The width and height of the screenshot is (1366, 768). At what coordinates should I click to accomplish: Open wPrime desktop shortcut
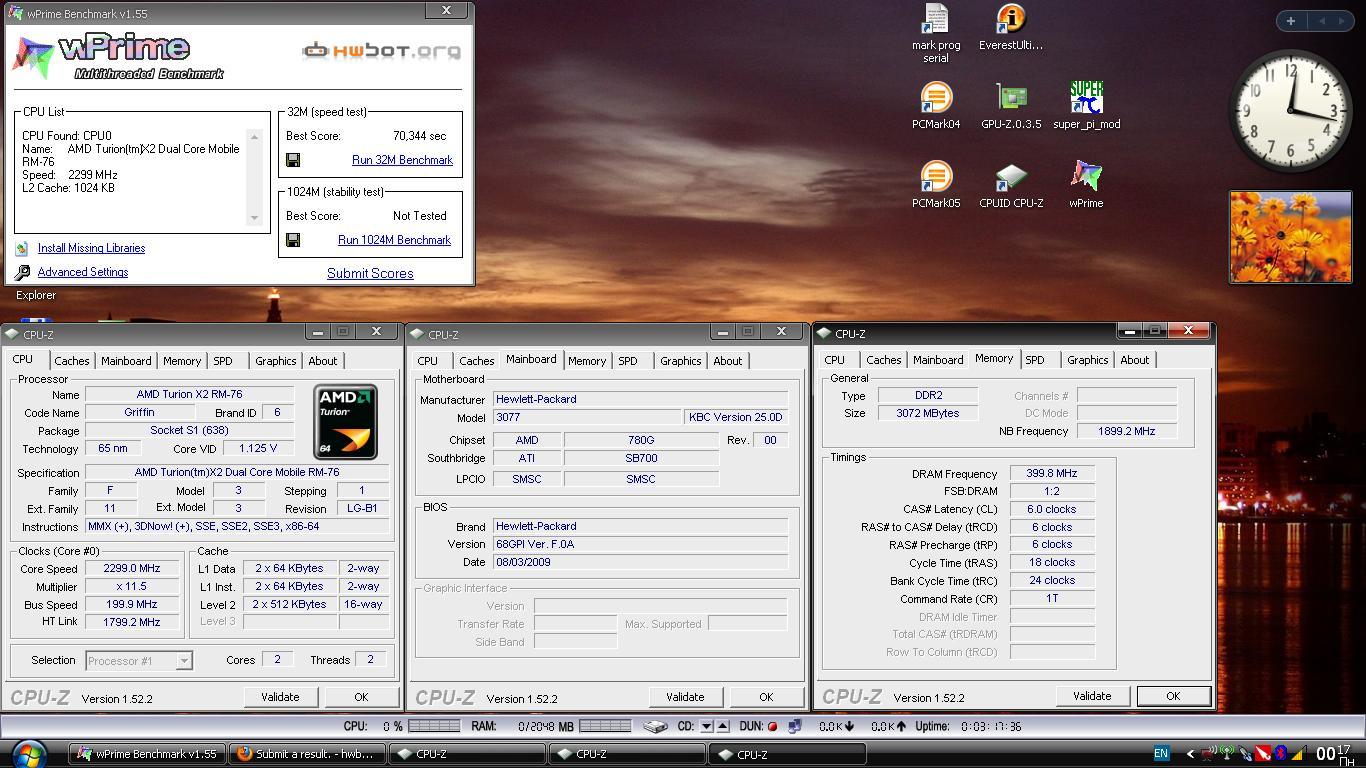[x=1086, y=185]
